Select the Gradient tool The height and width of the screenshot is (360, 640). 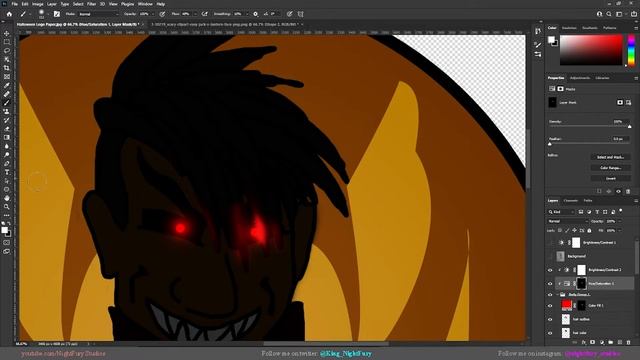(x=7, y=138)
